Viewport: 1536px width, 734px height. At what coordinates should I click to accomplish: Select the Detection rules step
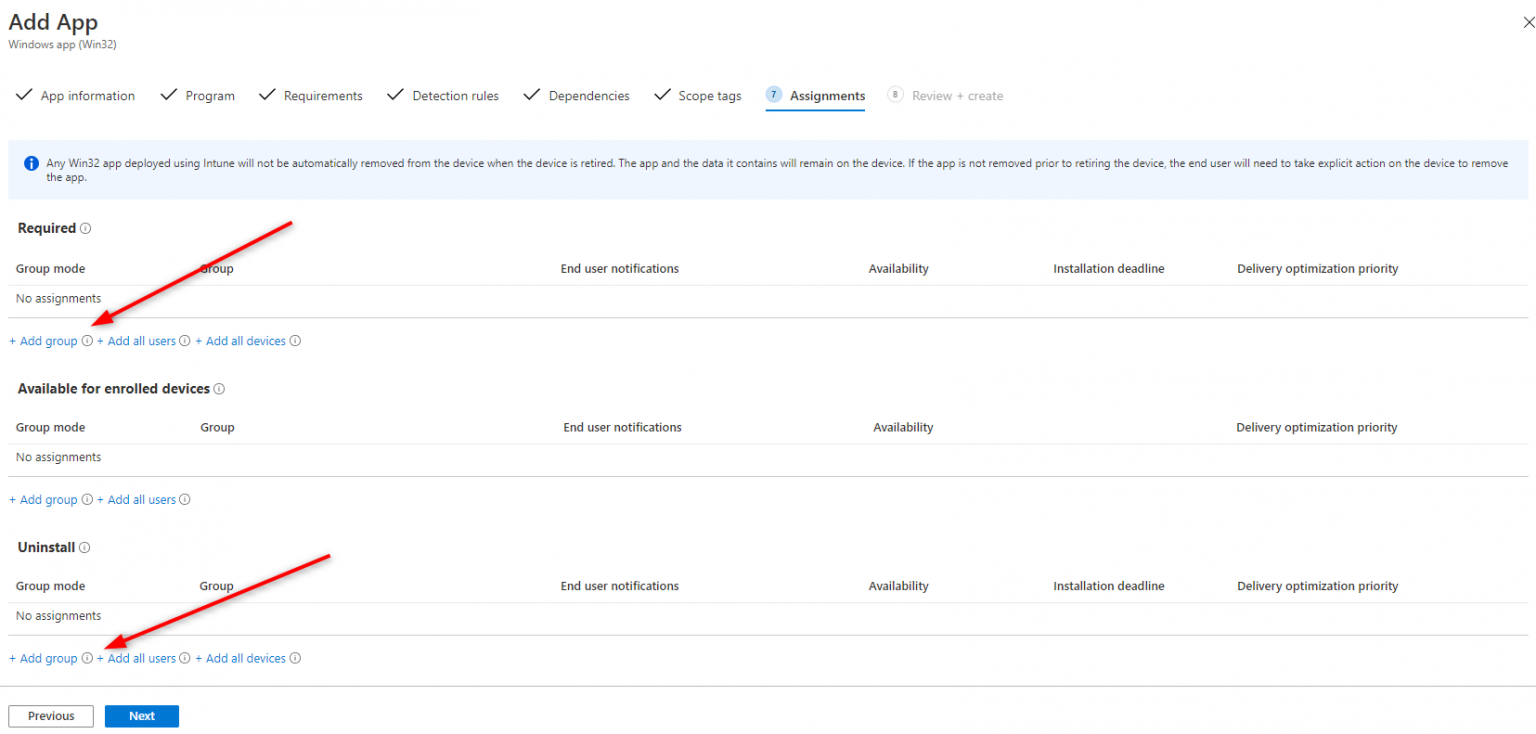455,95
